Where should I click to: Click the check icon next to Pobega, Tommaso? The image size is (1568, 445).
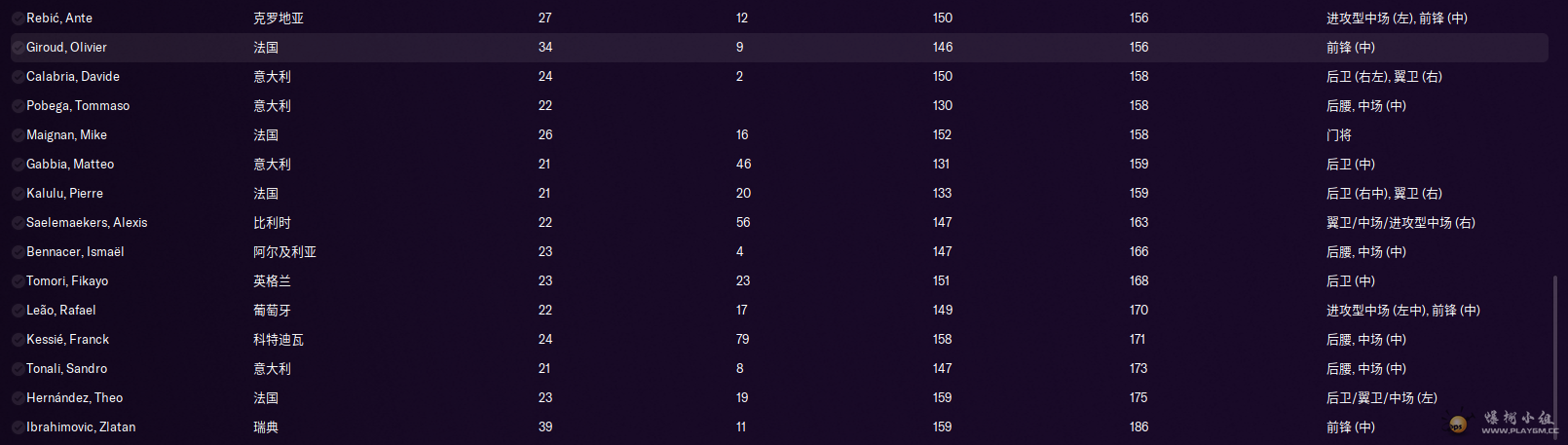(x=19, y=106)
